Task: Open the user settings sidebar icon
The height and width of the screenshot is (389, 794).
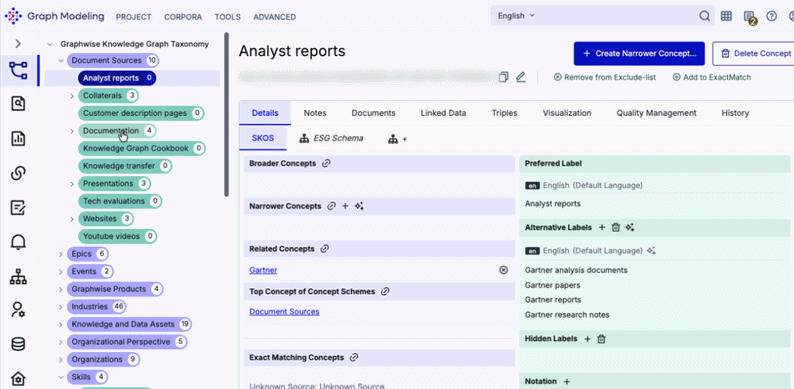Action: [x=18, y=309]
